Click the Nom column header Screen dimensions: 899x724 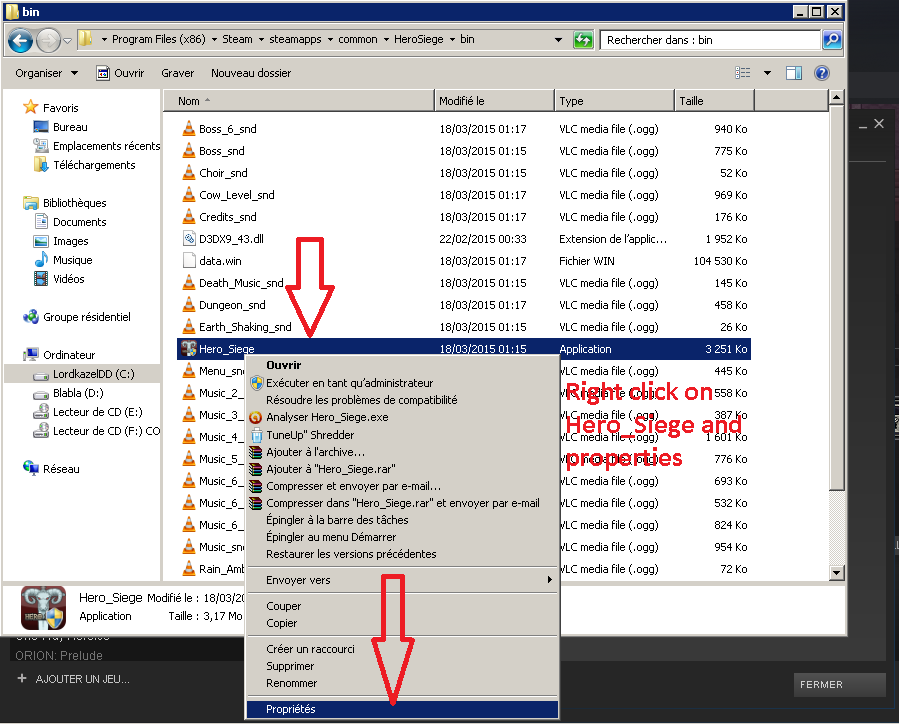point(298,101)
